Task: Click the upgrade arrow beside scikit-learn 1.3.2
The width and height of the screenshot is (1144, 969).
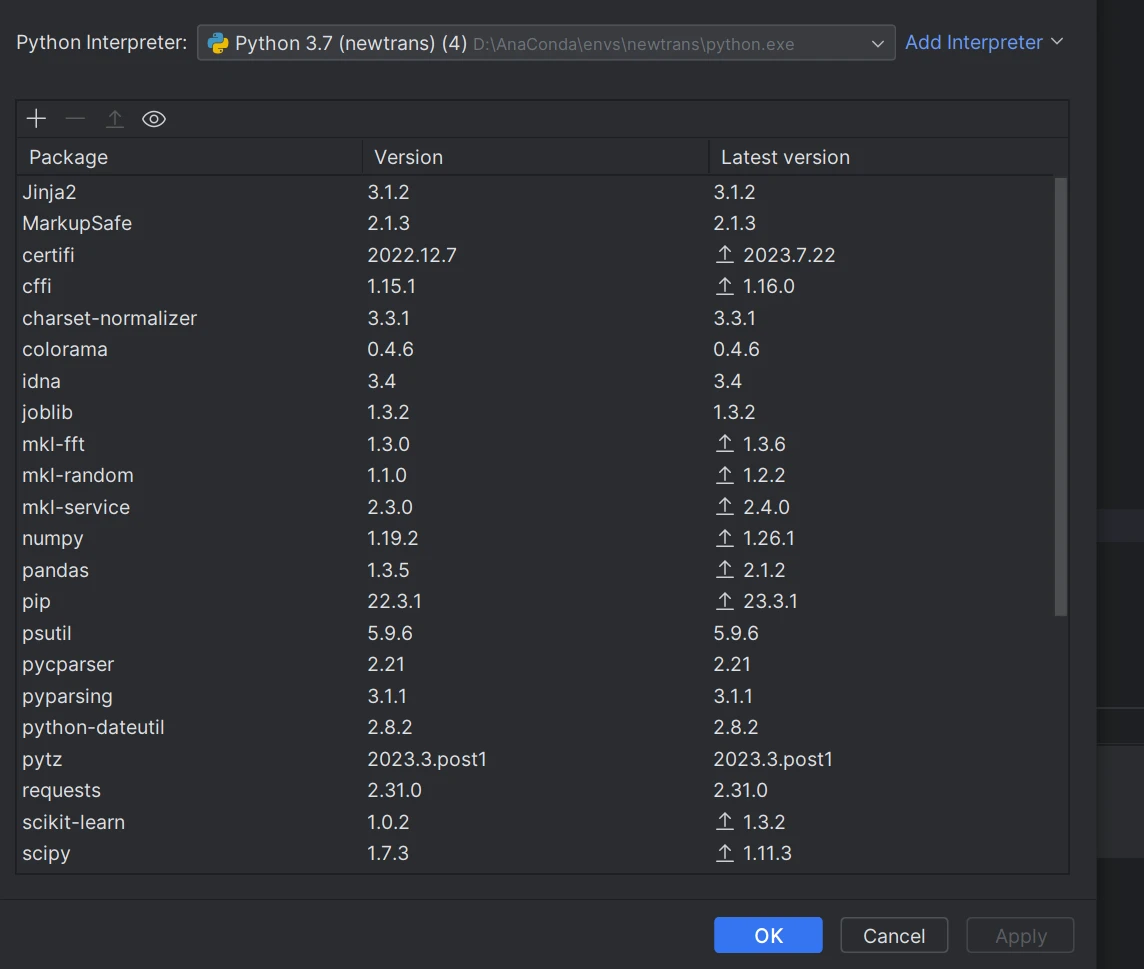Action: tap(725, 822)
